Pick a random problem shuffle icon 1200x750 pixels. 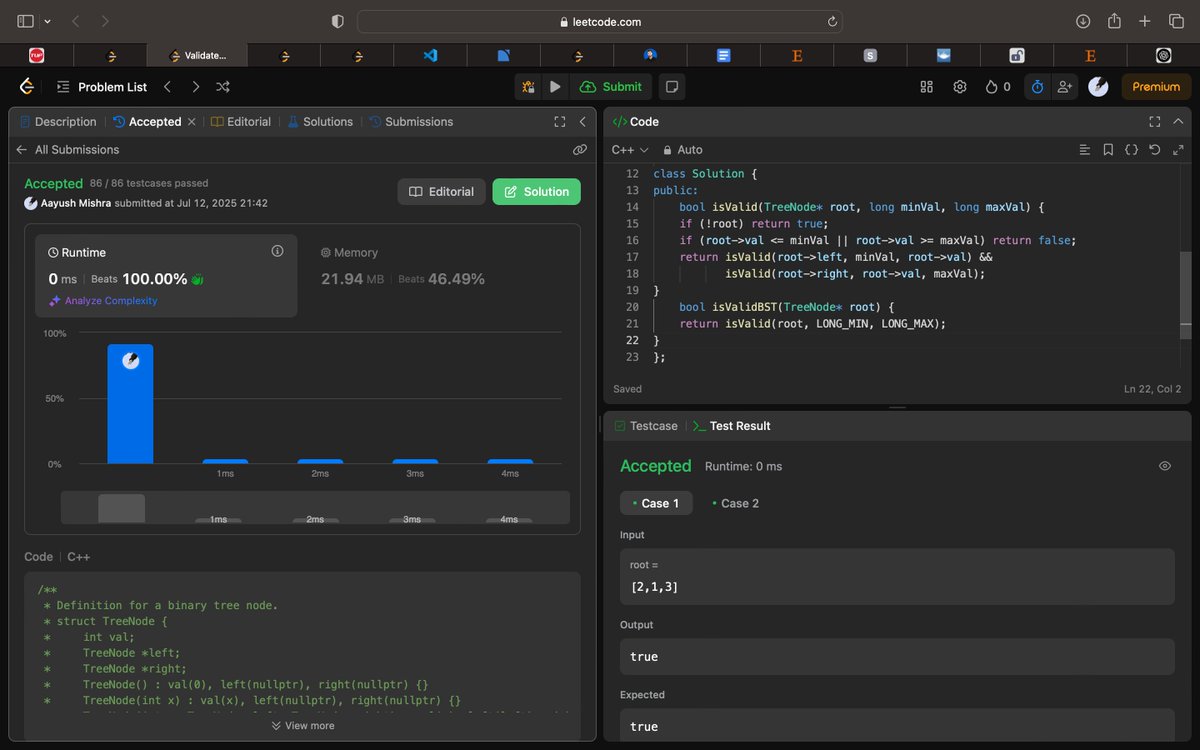coord(223,87)
